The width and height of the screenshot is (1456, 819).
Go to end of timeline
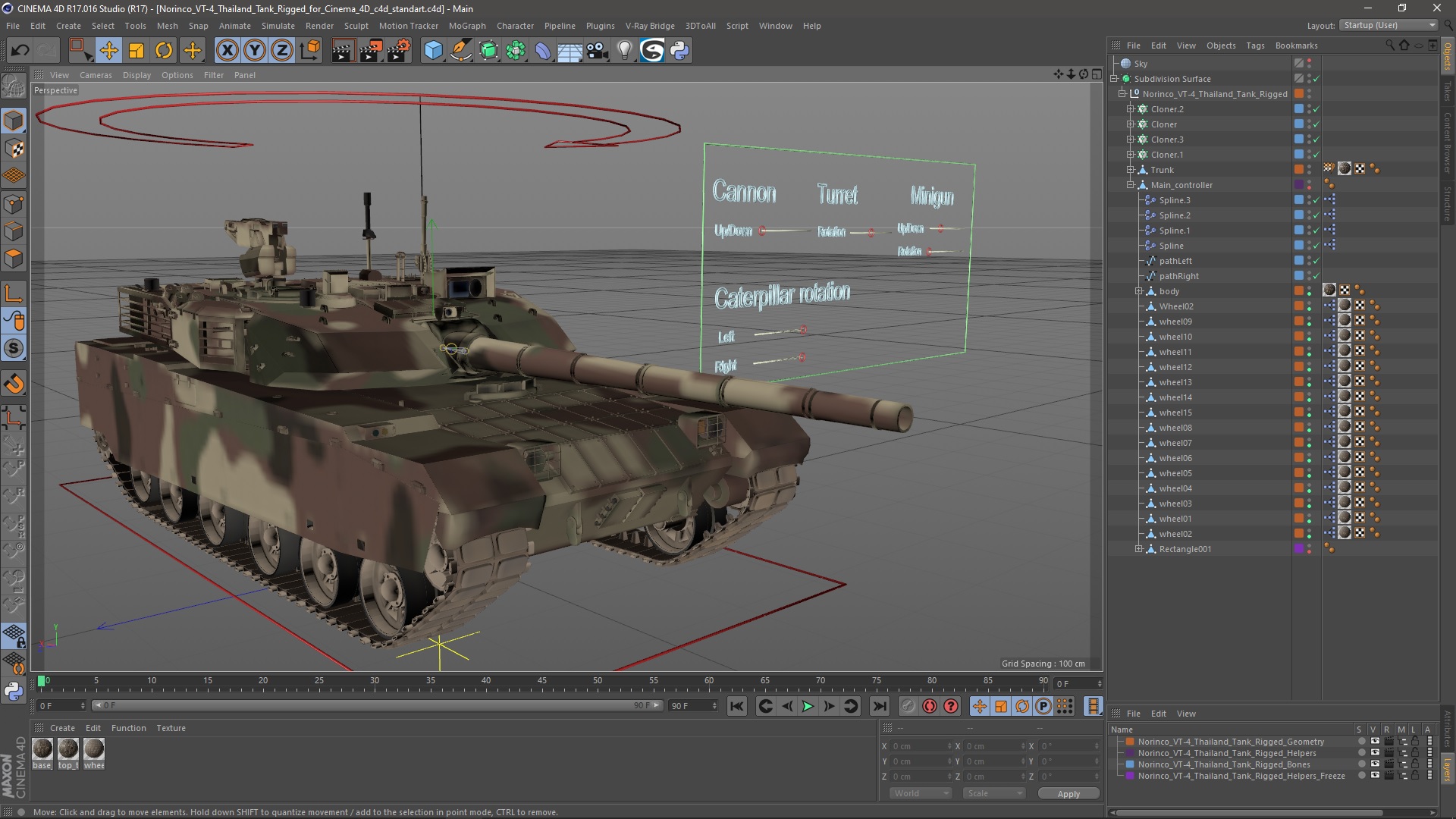point(880,706)
